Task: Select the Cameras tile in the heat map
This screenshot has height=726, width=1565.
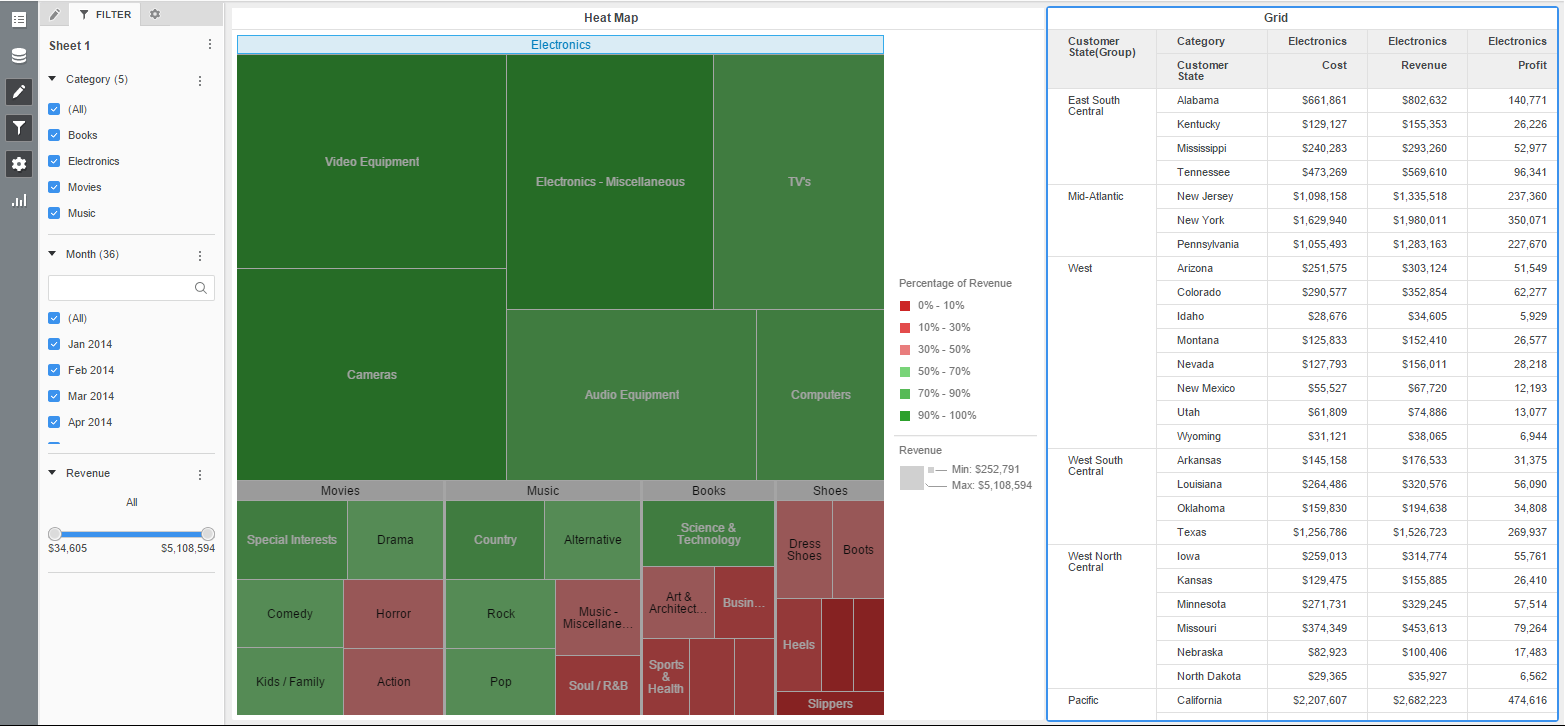Action: click(x=371, y=374)
